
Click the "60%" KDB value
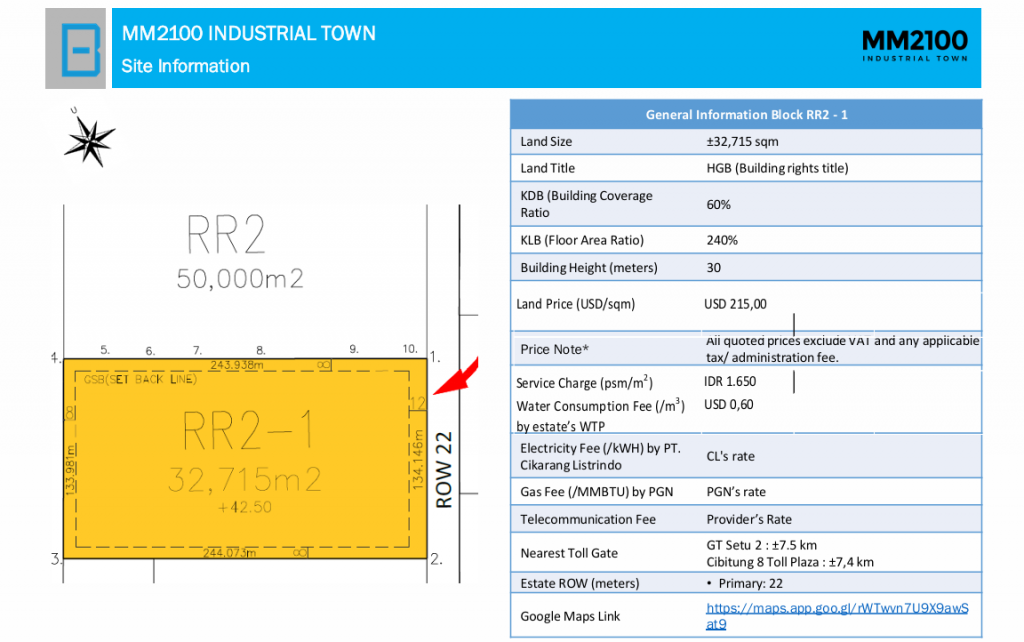coord(718,204)
